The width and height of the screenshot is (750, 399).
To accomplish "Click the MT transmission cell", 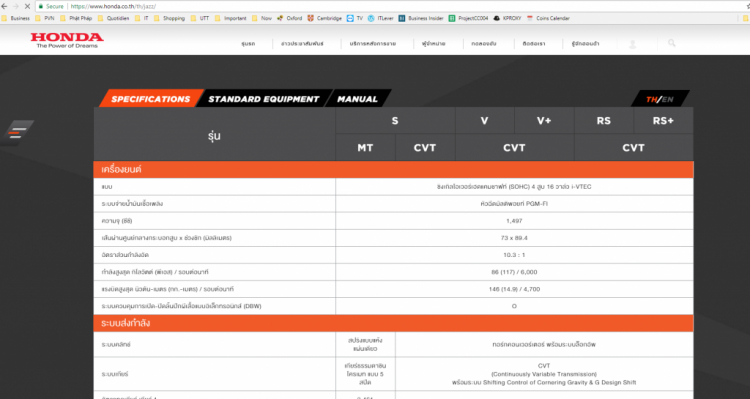I will 365,148.
